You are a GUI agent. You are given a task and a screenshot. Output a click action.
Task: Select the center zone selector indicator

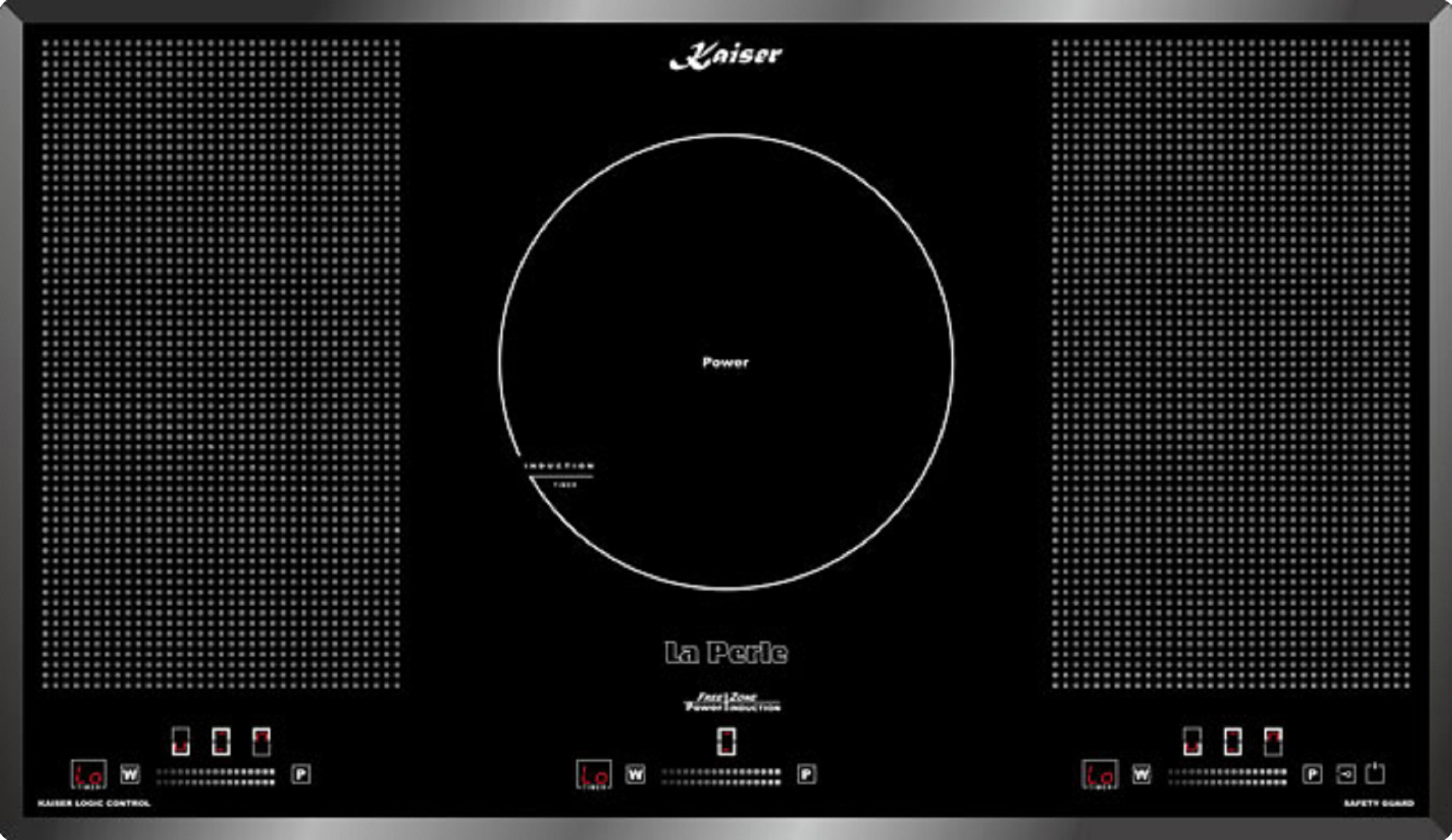click(x=726, y=741)
